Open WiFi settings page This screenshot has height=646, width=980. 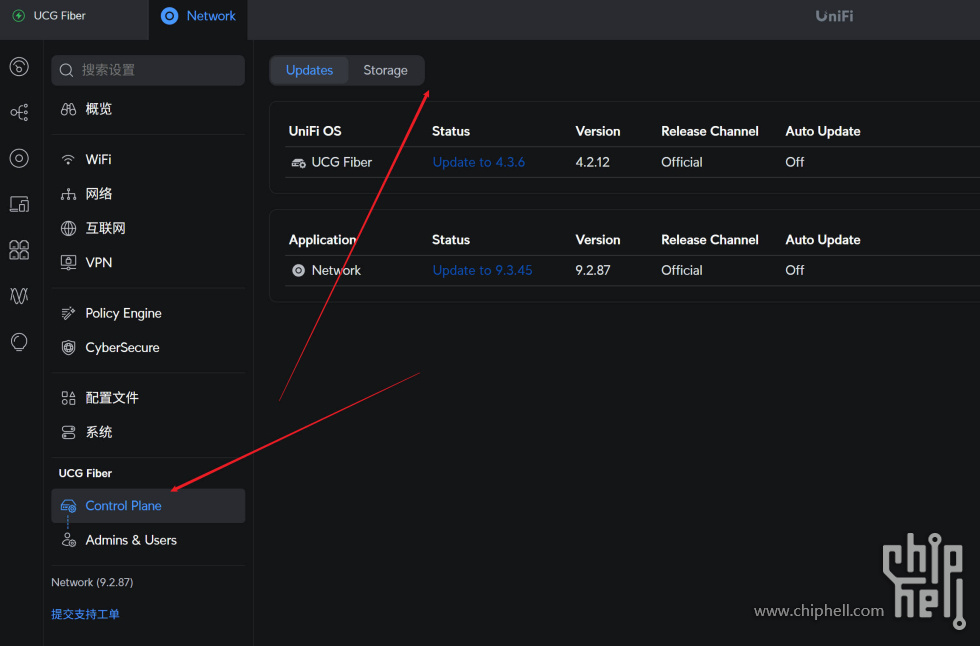point(148,160)
